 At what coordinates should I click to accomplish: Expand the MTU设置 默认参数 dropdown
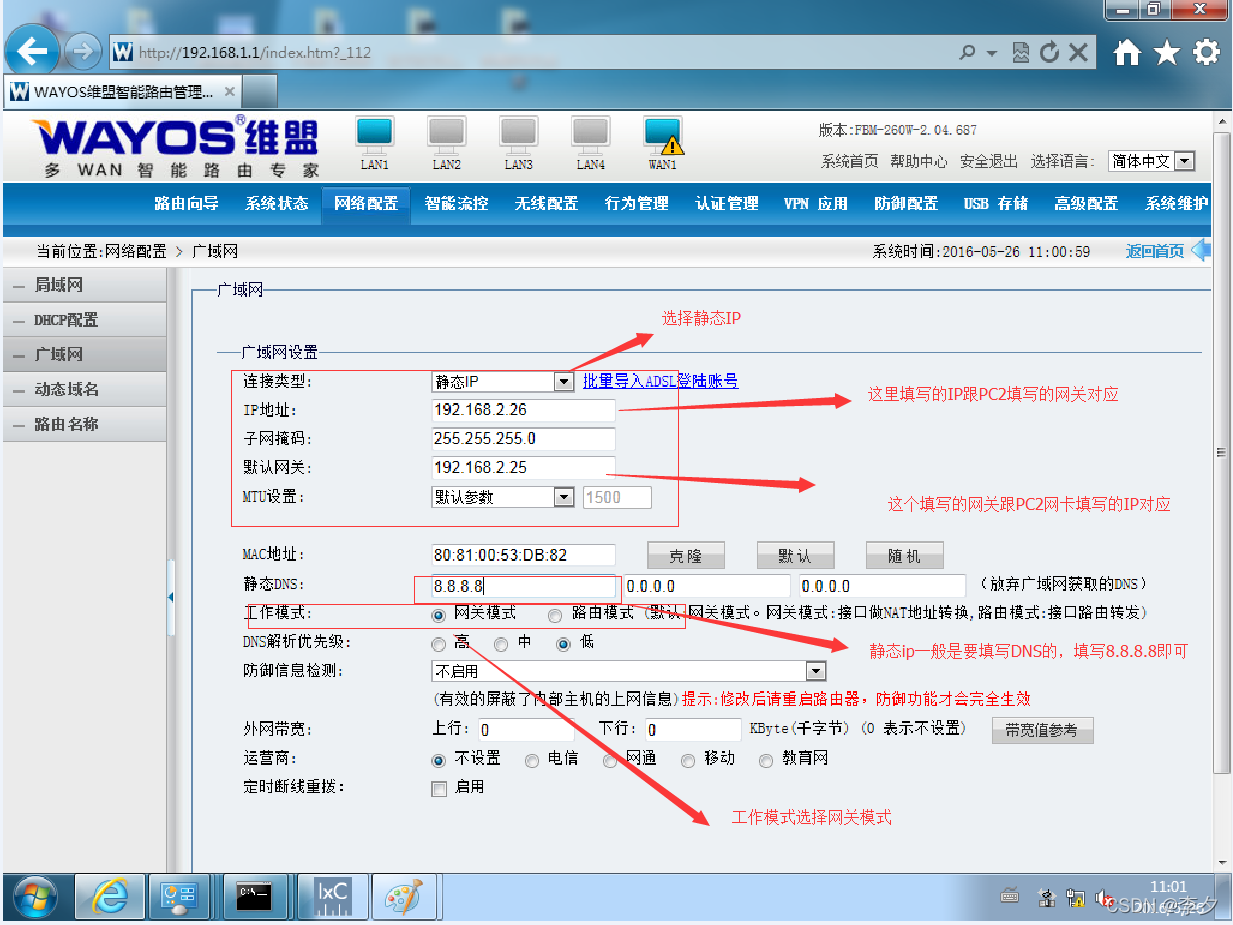pyautogui.click(x=564, y=497)
